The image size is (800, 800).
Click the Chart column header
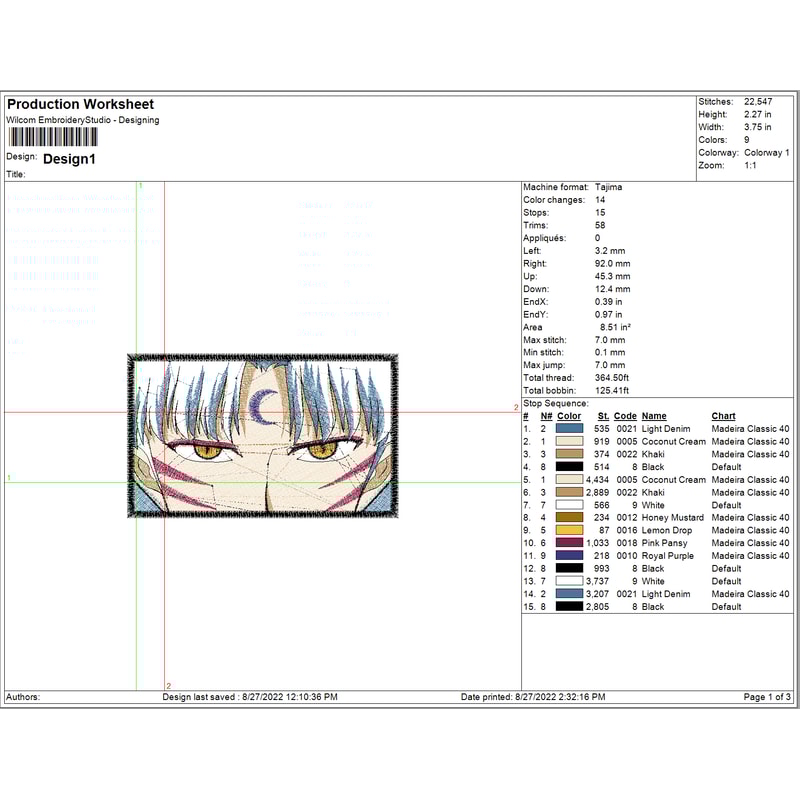pyautogui.click(x=724, y=416)
